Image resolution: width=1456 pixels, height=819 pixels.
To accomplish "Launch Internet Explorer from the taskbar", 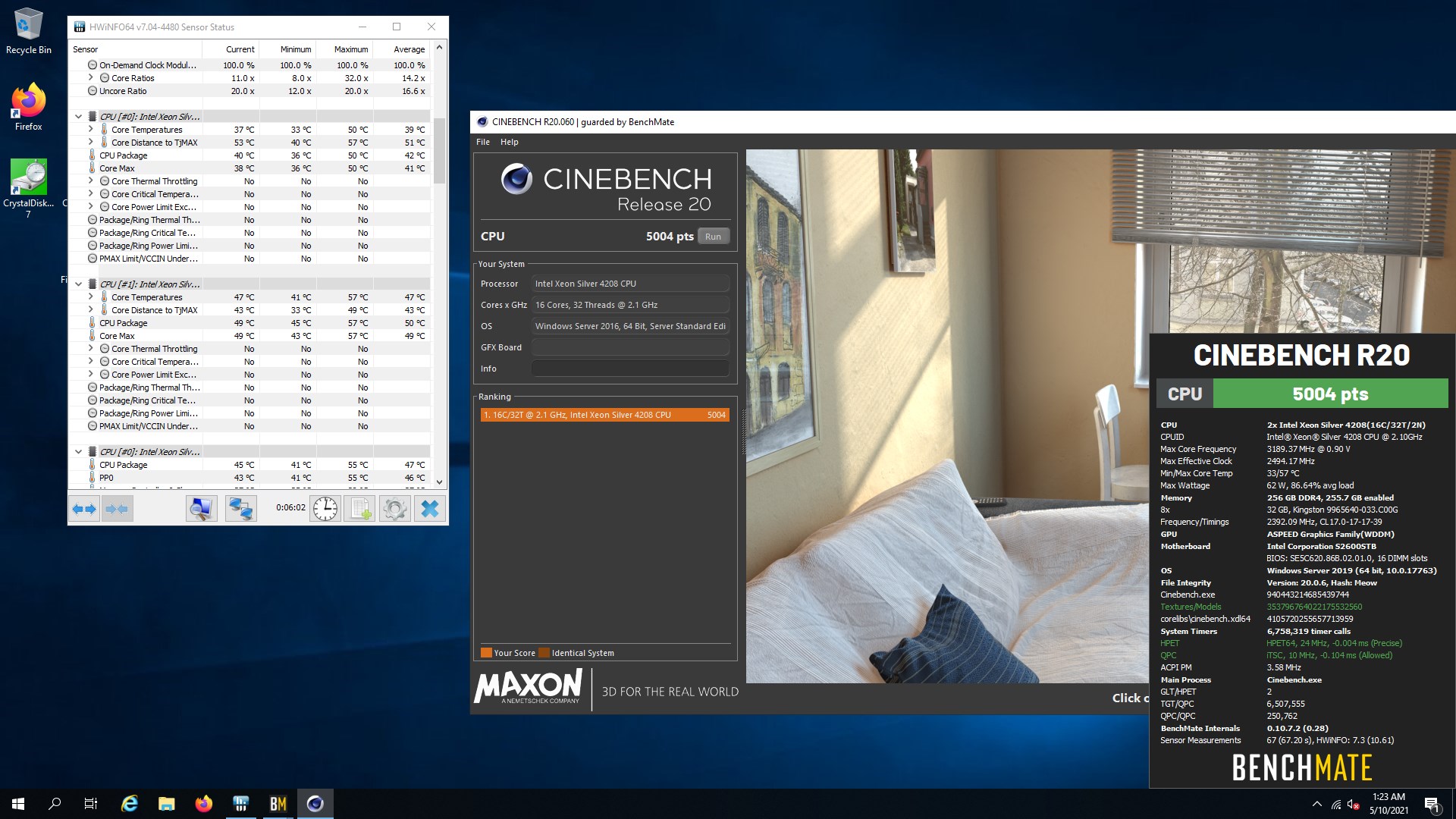I will pos(130,804).
